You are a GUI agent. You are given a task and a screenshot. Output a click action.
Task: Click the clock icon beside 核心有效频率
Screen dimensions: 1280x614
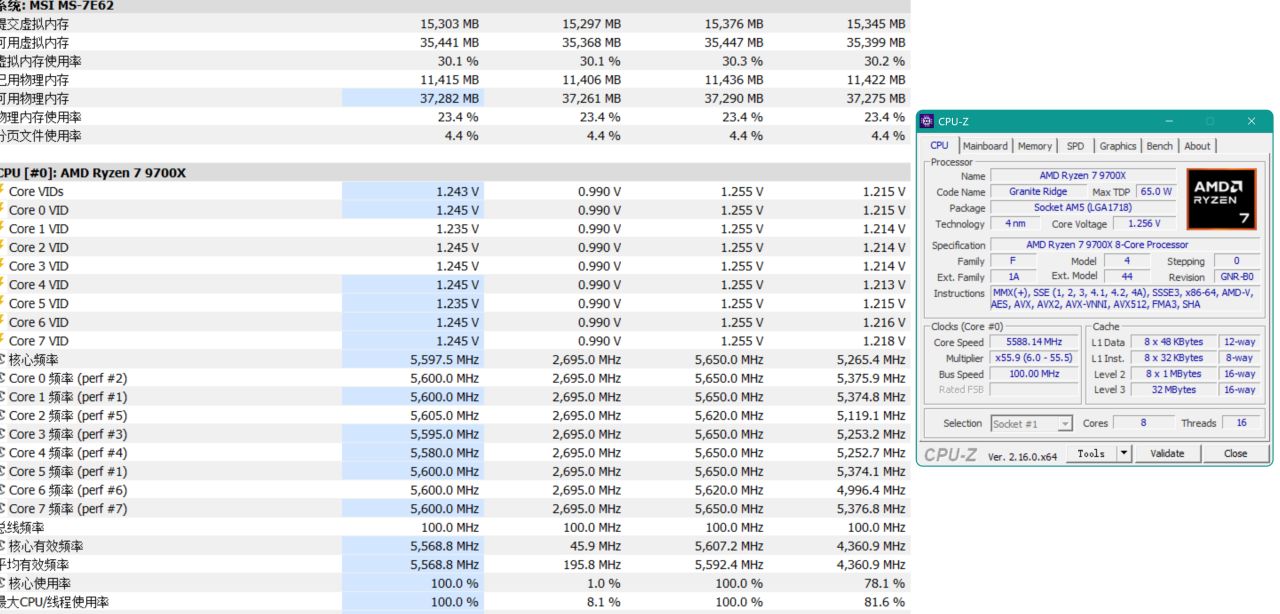(2, 546)
